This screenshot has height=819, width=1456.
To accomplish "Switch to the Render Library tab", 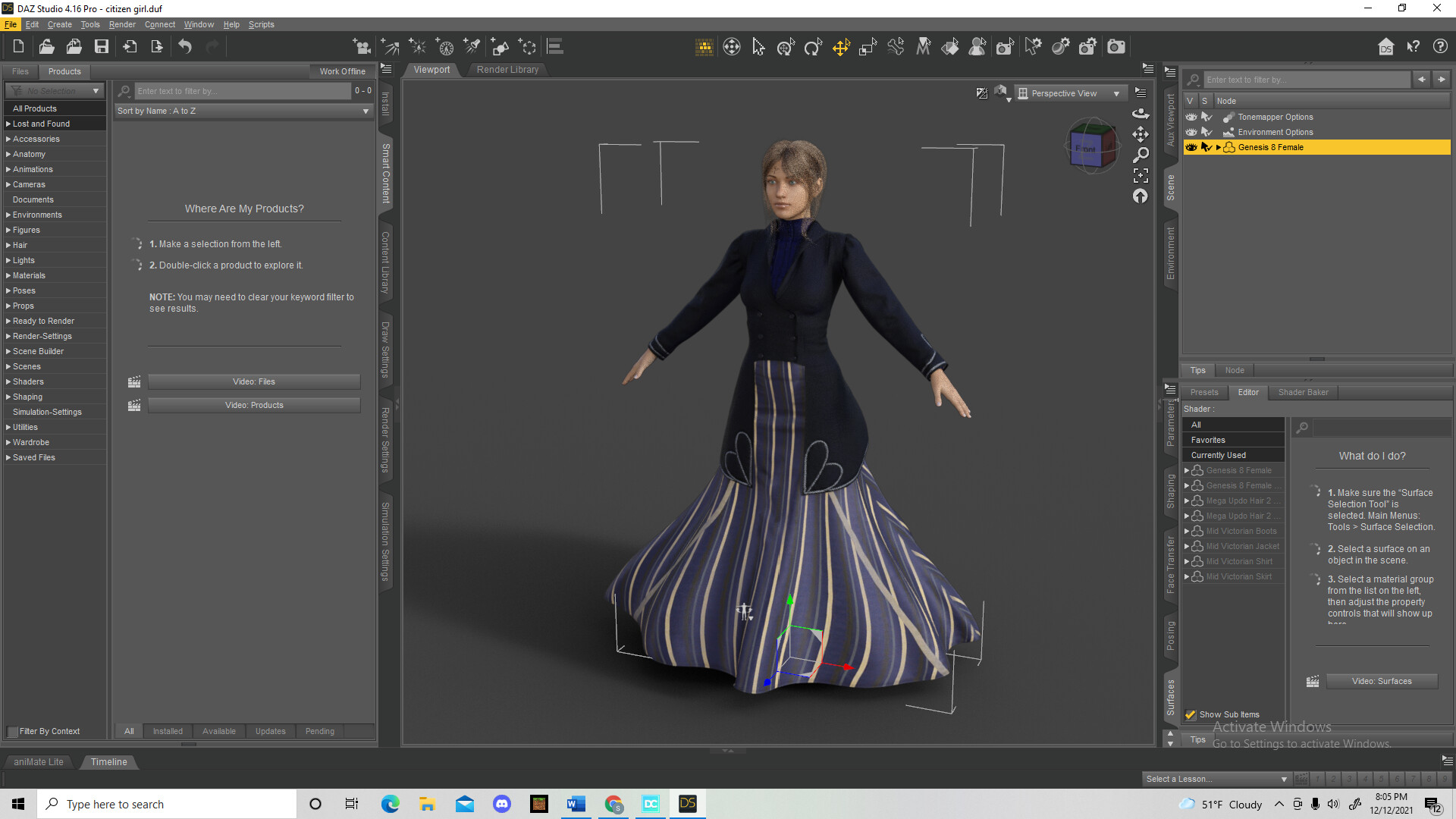I will pyautogui.click(x=507, y=69).
